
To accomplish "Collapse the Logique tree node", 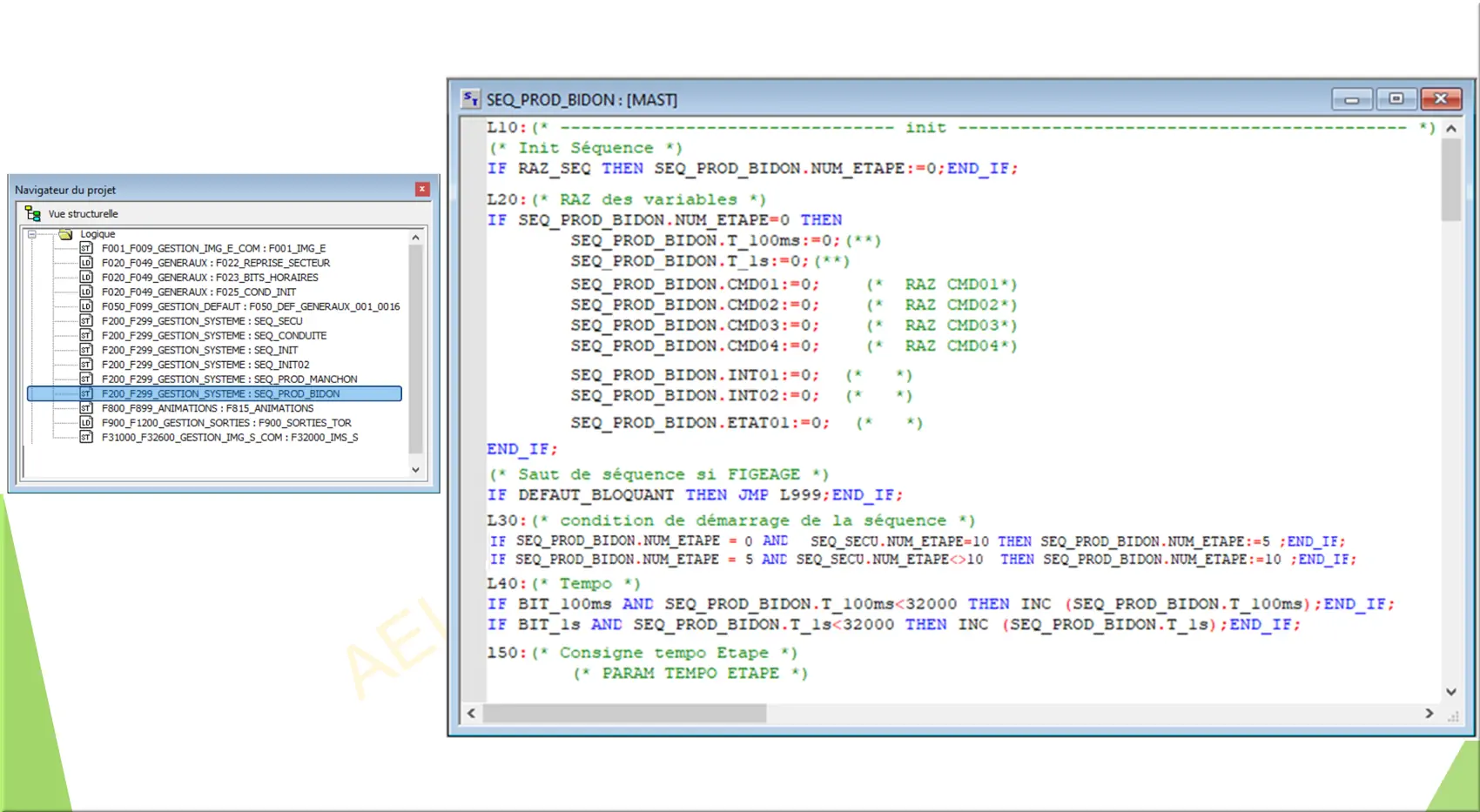I will point(32,234).
